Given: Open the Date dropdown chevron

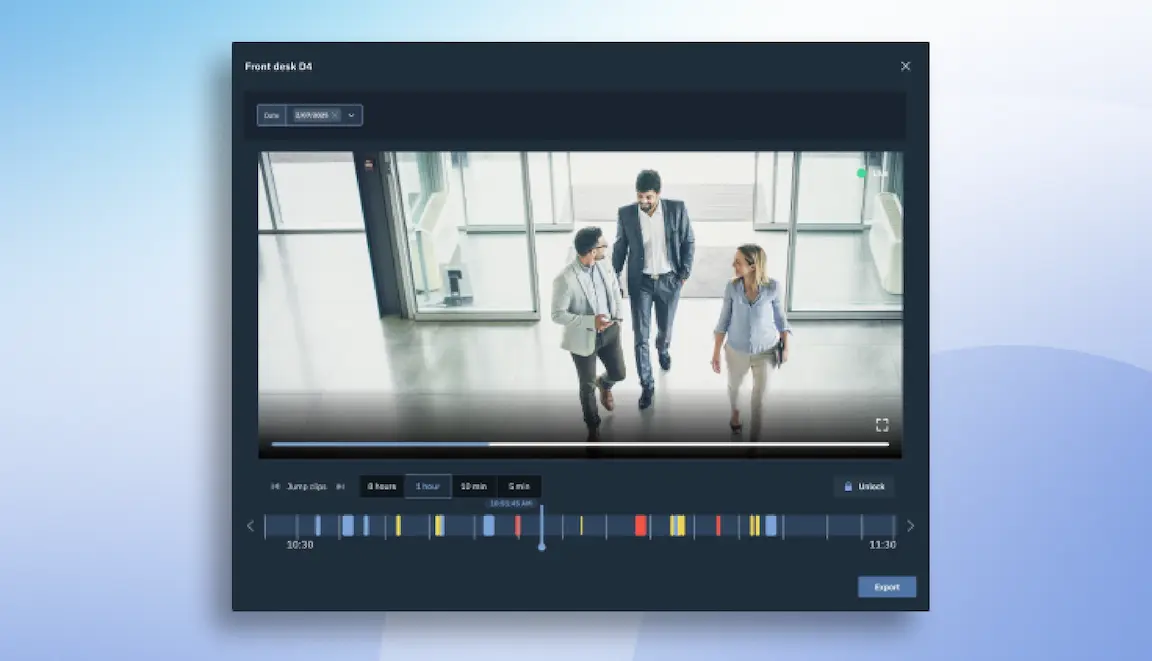Looking at the screenshot, I should click(x=351, y=115).
